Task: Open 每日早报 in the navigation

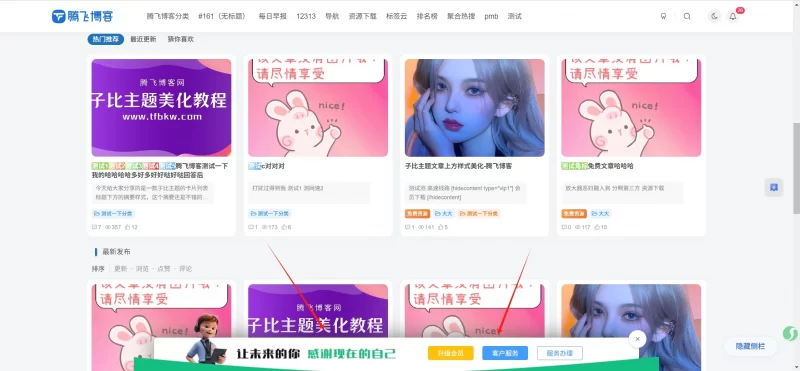Action: coord(272,16)
